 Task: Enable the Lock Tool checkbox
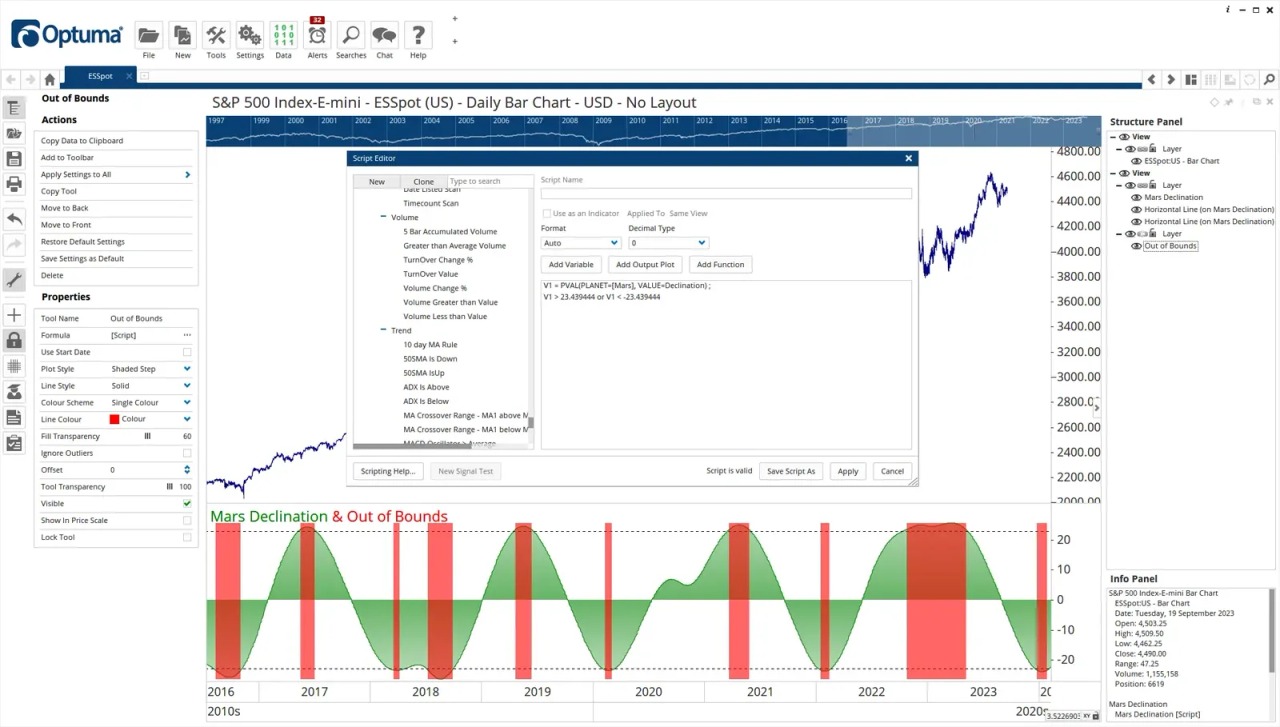187,537
